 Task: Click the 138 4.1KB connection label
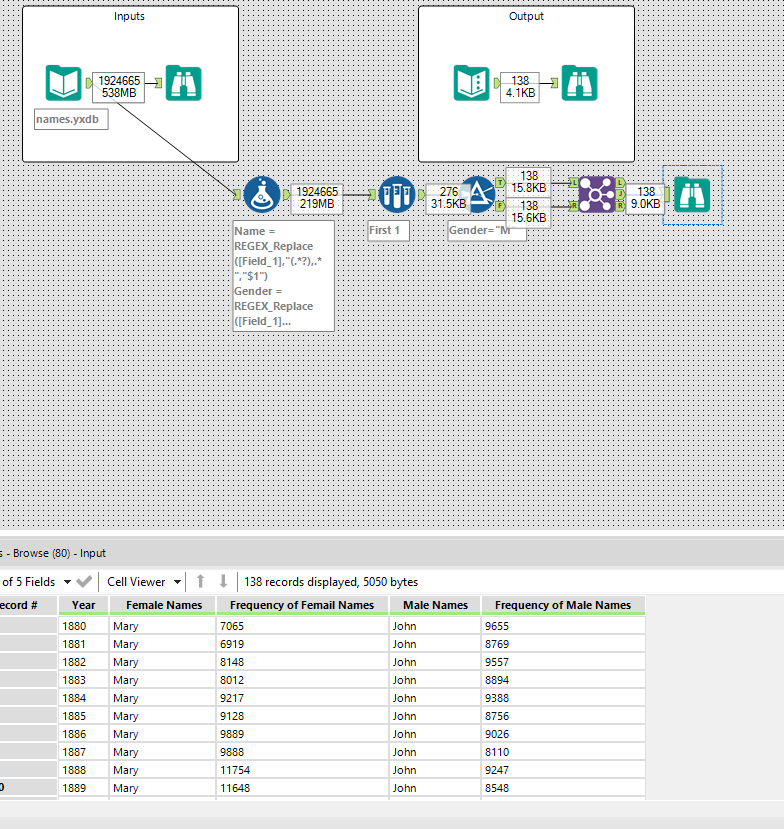(x=520, y=87)
